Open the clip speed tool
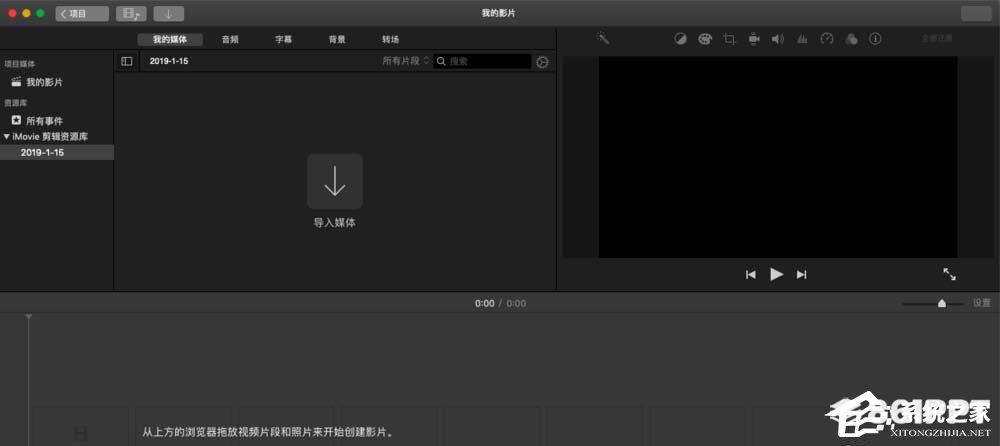Viewport: 1000px width, 446px height. coord(827,39)
